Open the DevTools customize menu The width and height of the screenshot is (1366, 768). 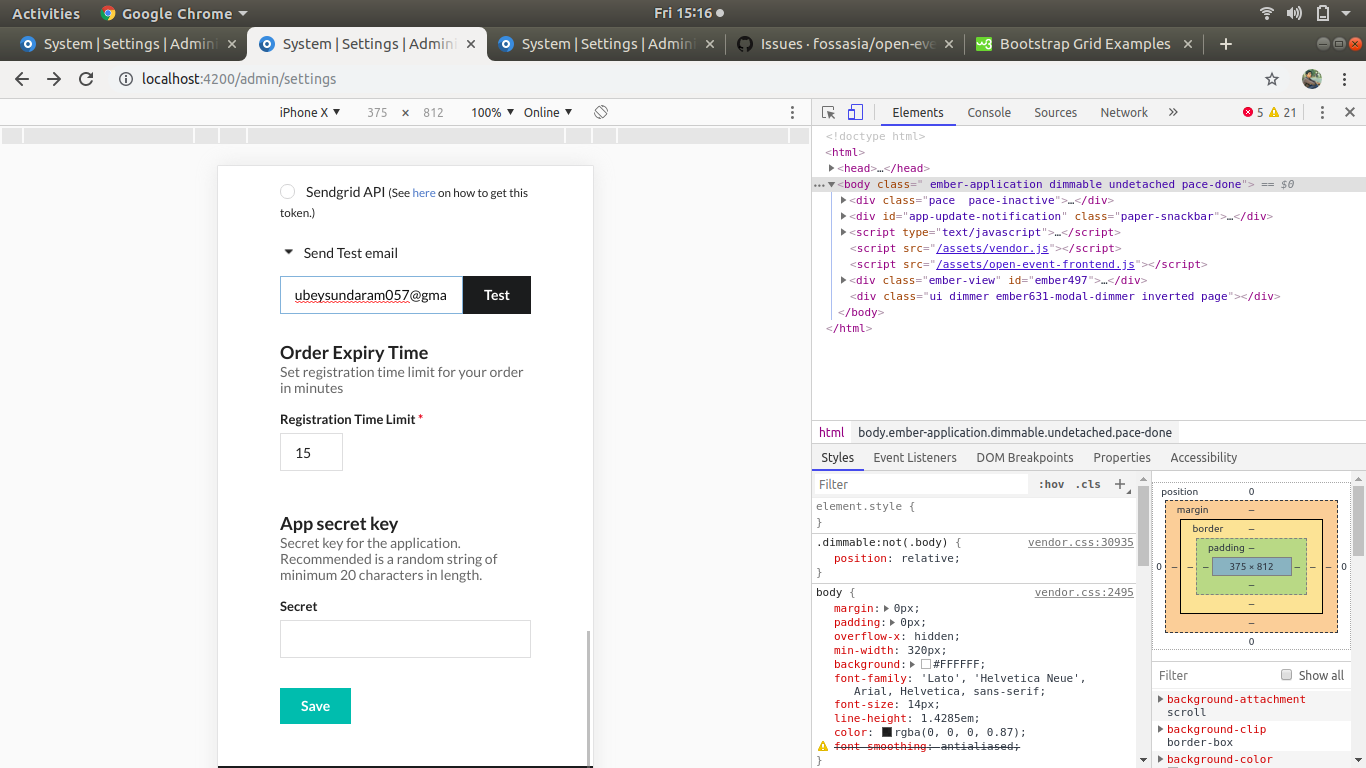point(1322,112)
